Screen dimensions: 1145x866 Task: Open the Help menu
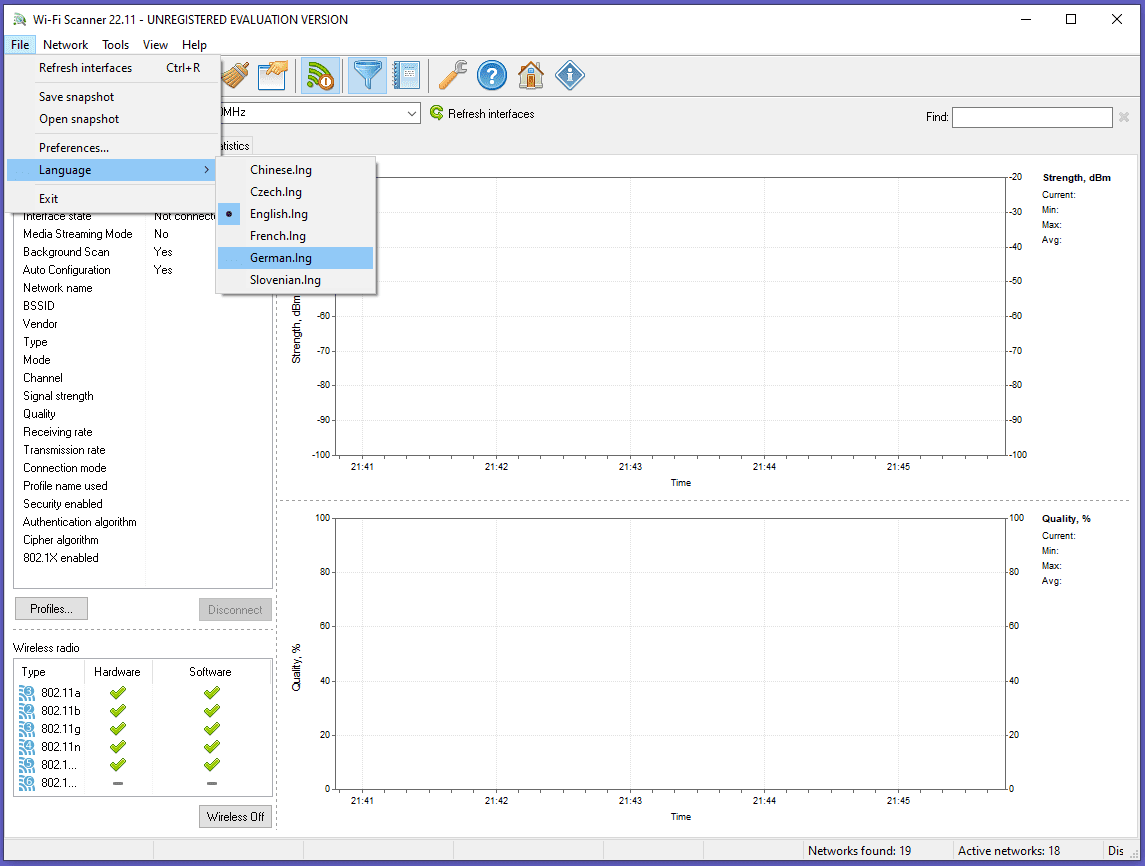[x=194, y=45]
